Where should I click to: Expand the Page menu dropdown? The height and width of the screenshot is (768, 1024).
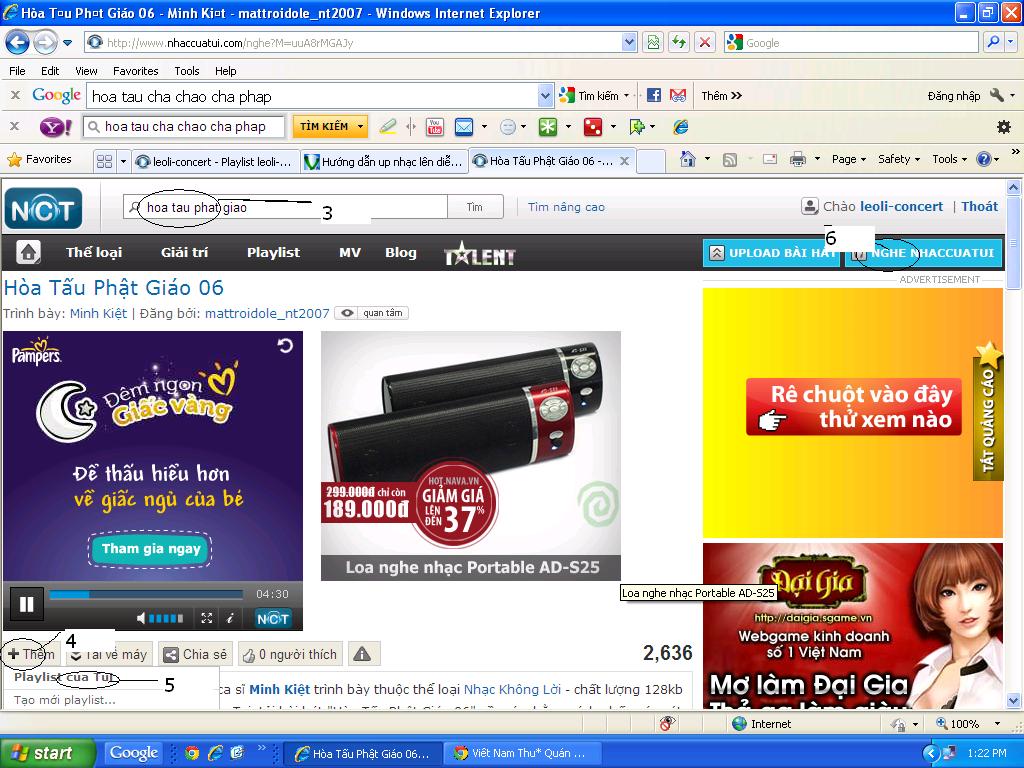(x=849, y=159)
